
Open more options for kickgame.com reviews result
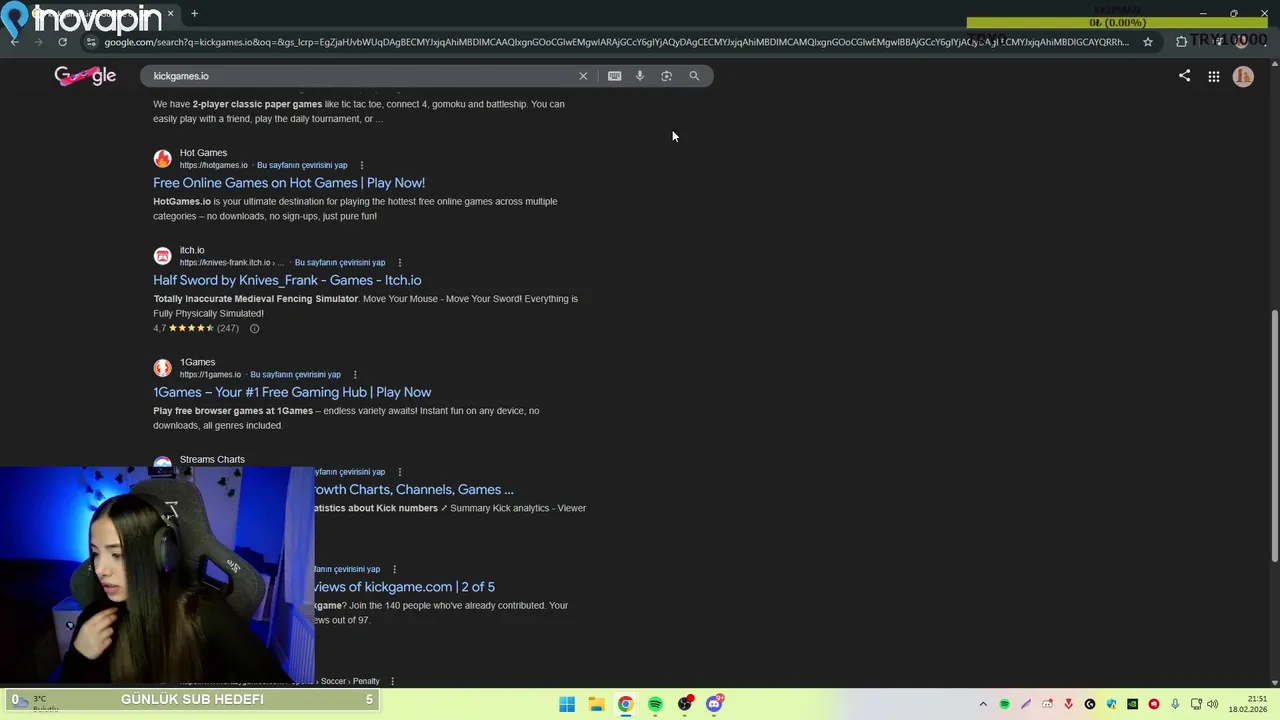pos(394,569)
